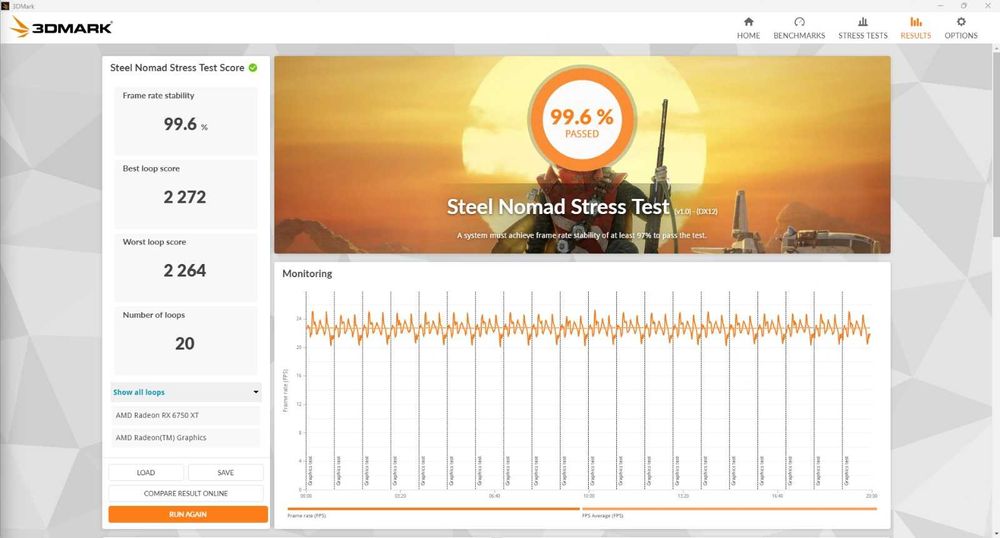1000x538 pixels.
Task: Click the RUN AGAIN button
Action: click(x=188, y=514)
